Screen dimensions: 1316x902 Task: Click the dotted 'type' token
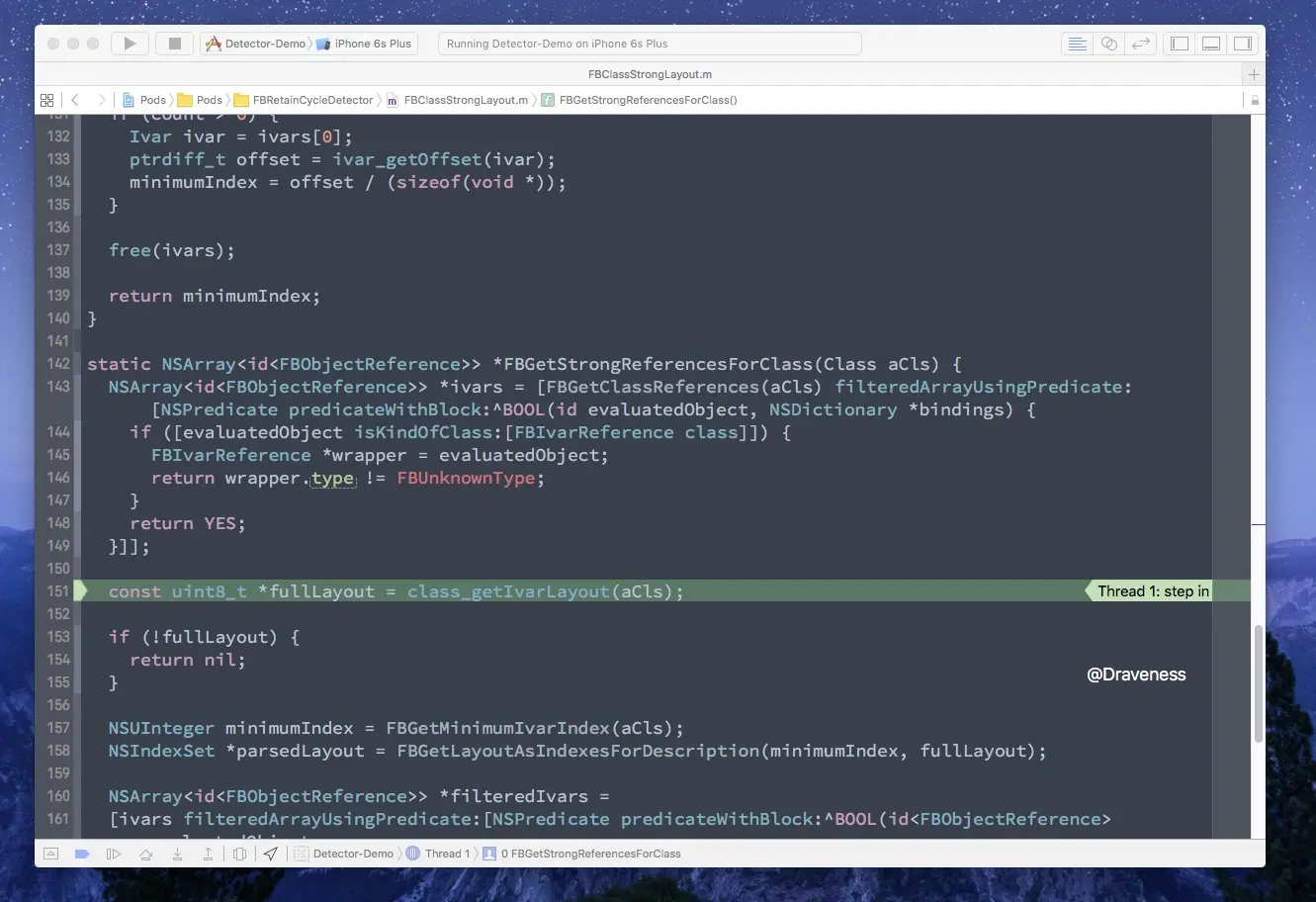point(332,478)
